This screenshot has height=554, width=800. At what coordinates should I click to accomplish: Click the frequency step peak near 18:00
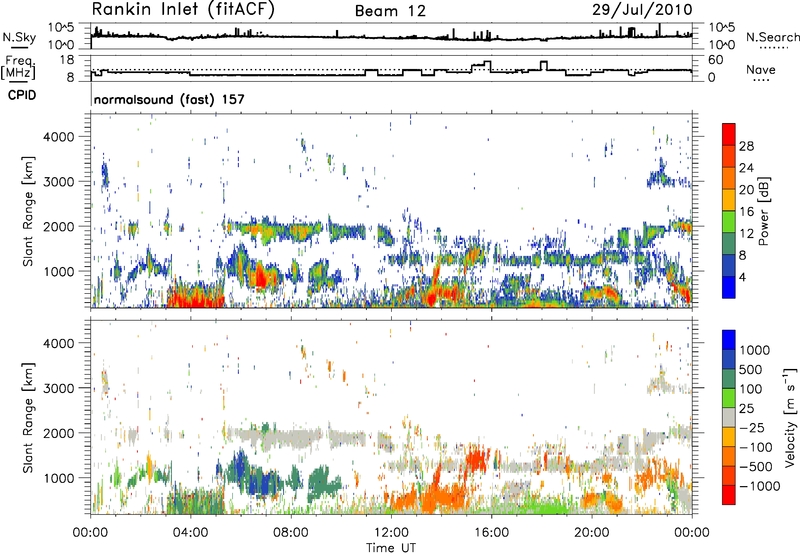coord(543,65)
